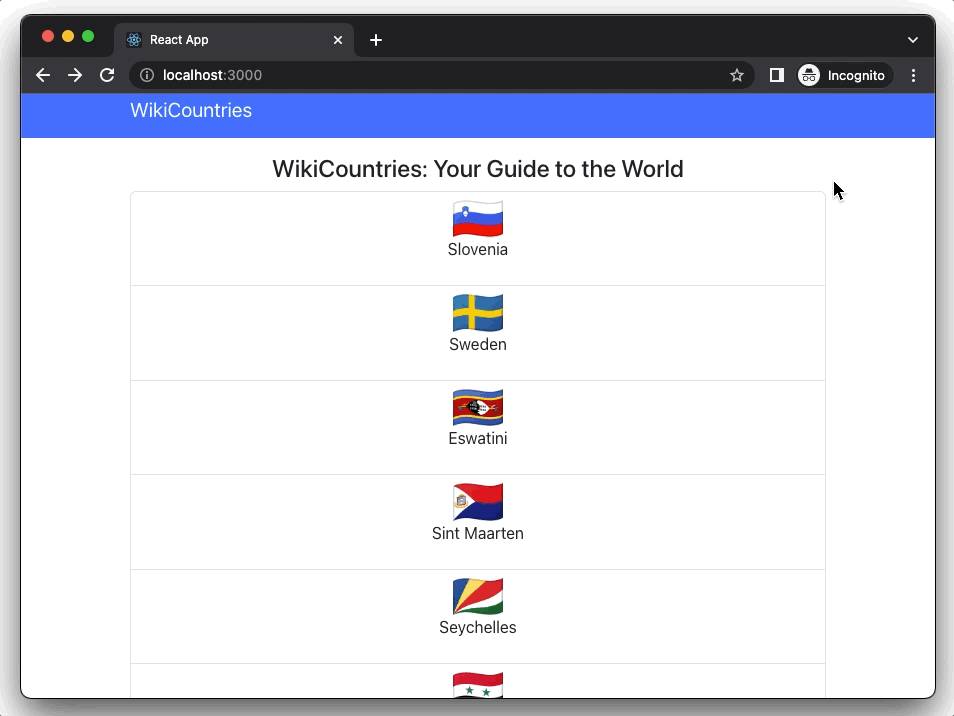Click the page reload button
This screenshot has width=954, height=716.
tap(107, 75)
